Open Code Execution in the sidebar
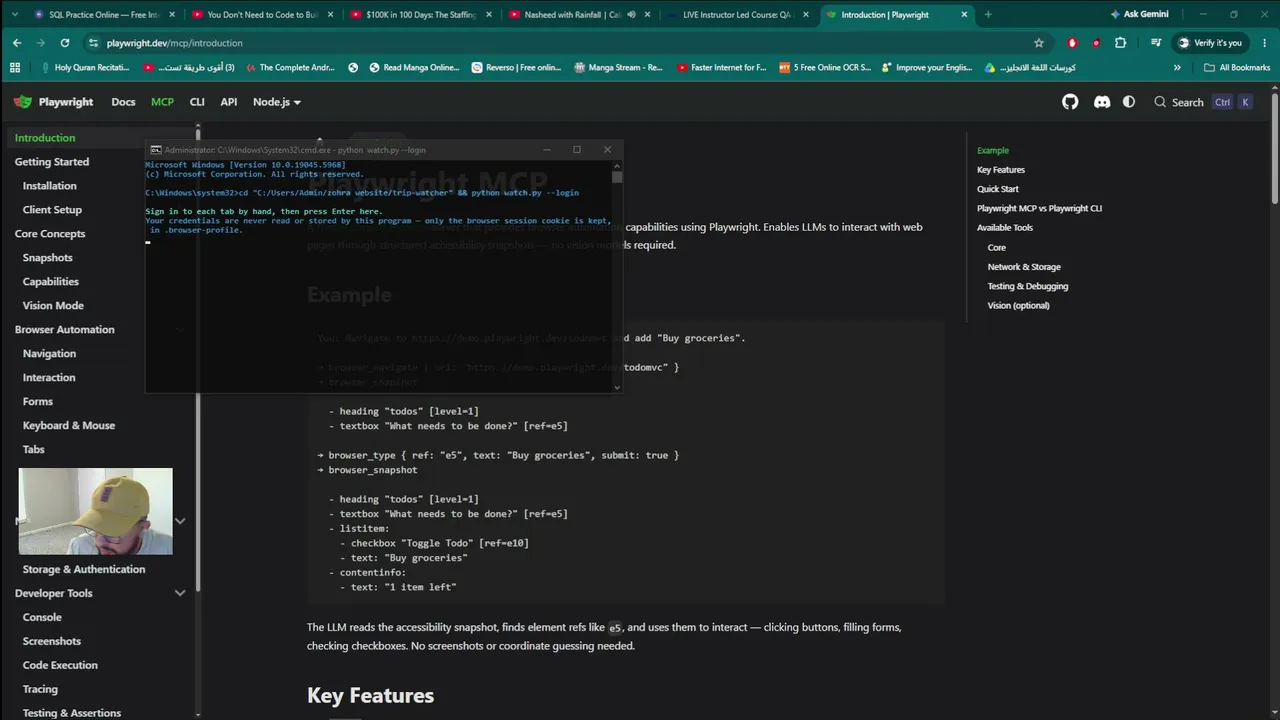Viewport: 1280px width, 720px height. coord(60,666)
